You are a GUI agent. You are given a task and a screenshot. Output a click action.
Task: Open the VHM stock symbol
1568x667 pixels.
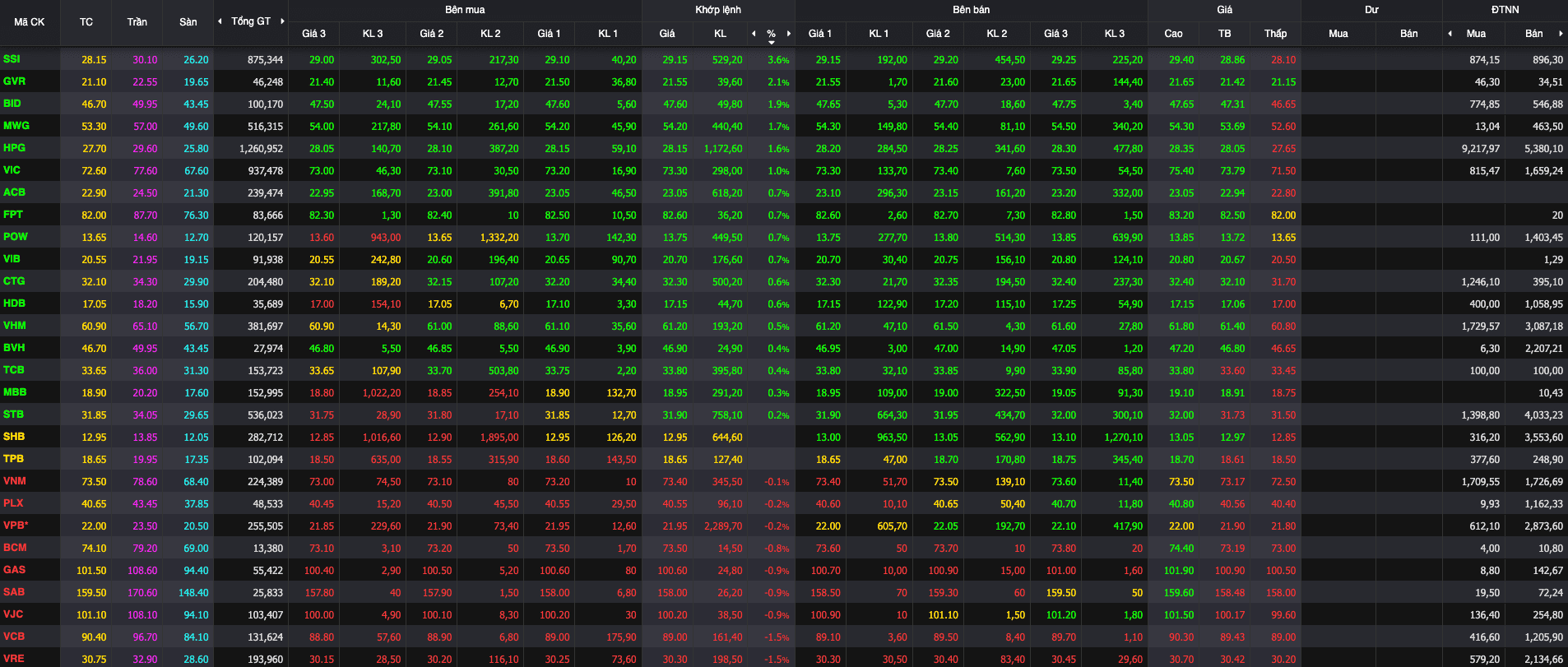tap(15, 326)
